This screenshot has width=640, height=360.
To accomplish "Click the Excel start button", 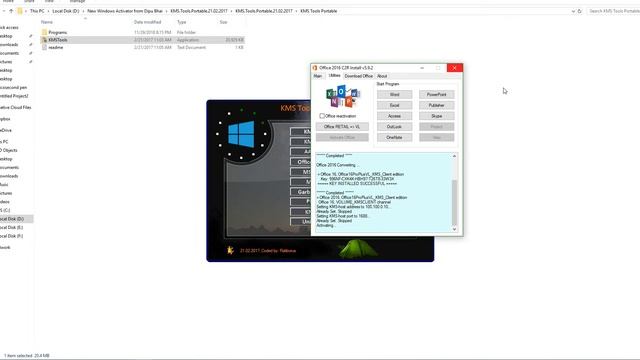I will [x=394, y=105].
